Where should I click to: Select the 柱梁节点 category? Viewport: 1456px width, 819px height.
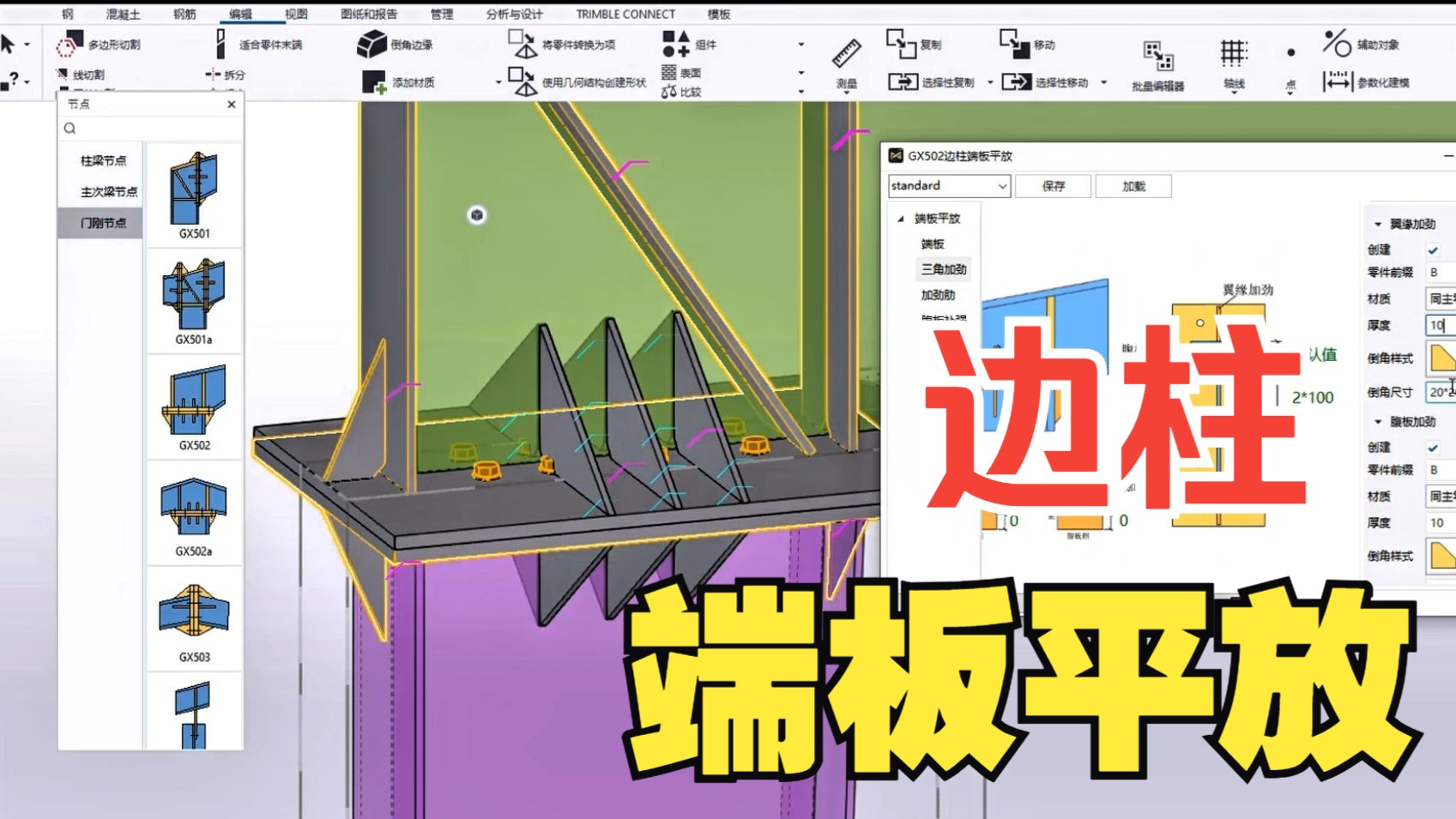click(102, 160)
